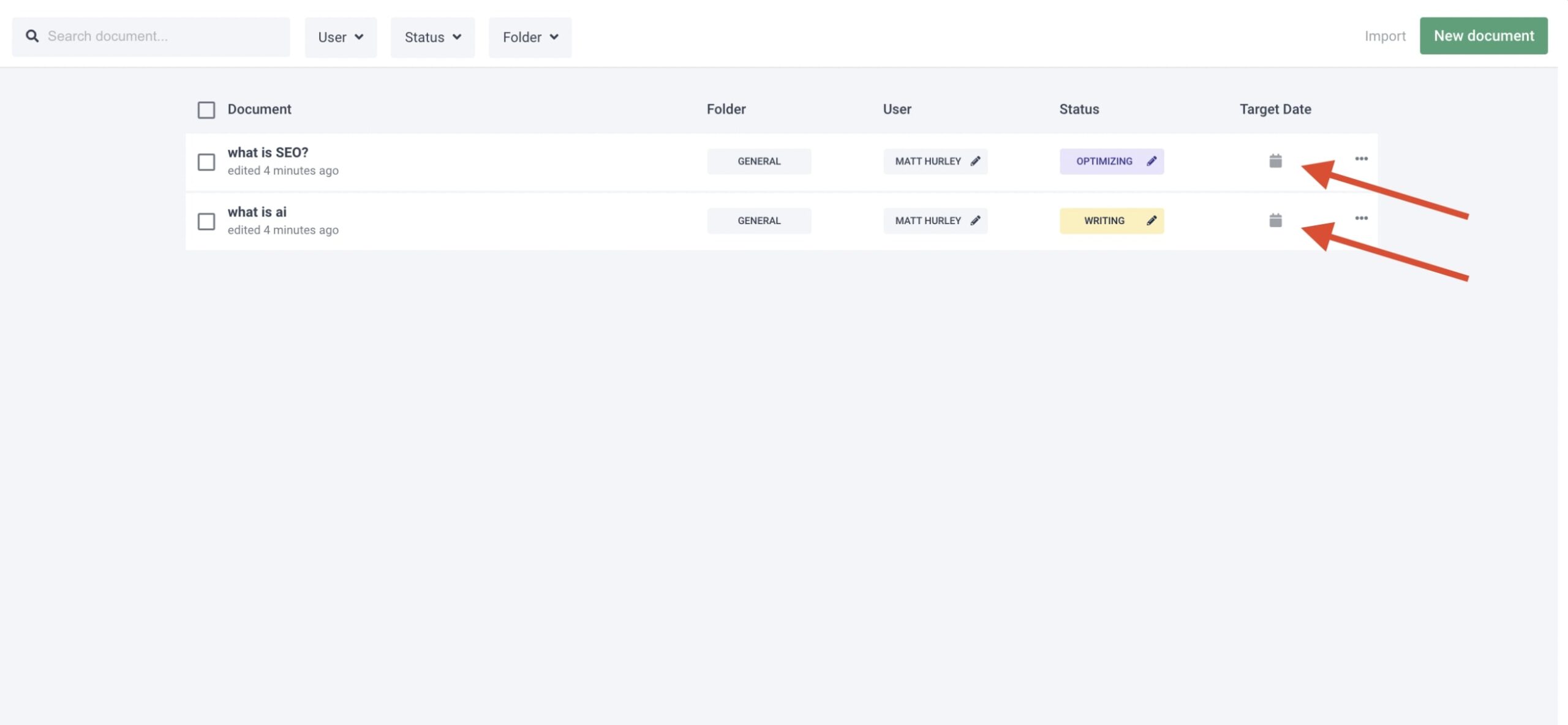Click the Target Date column header
The width and height of the screenshot is (1568, 725).
pos(1275,110)
